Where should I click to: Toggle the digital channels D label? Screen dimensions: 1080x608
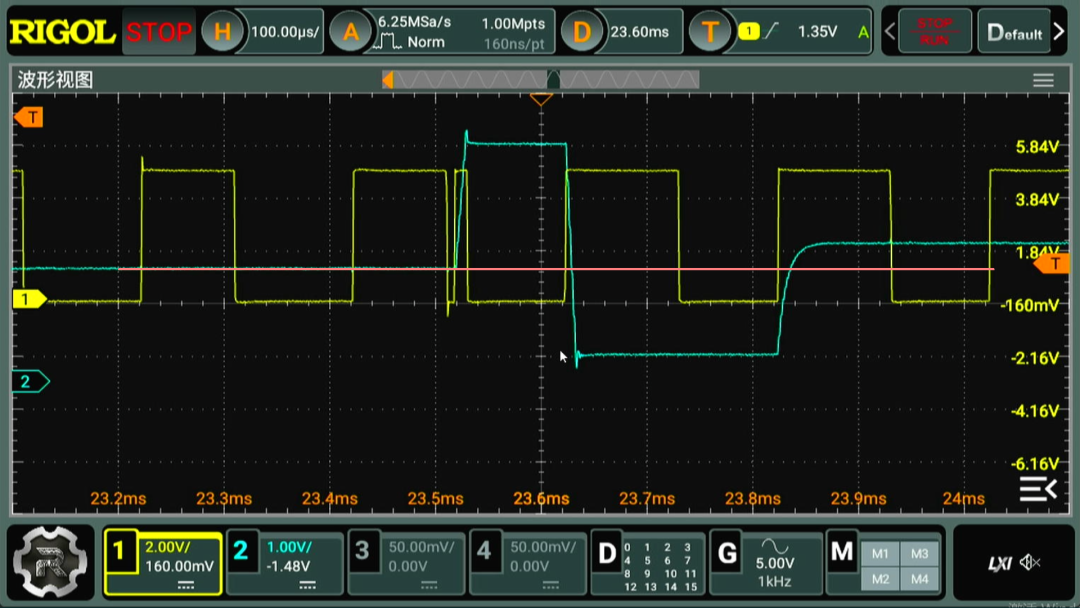(607, 553)
